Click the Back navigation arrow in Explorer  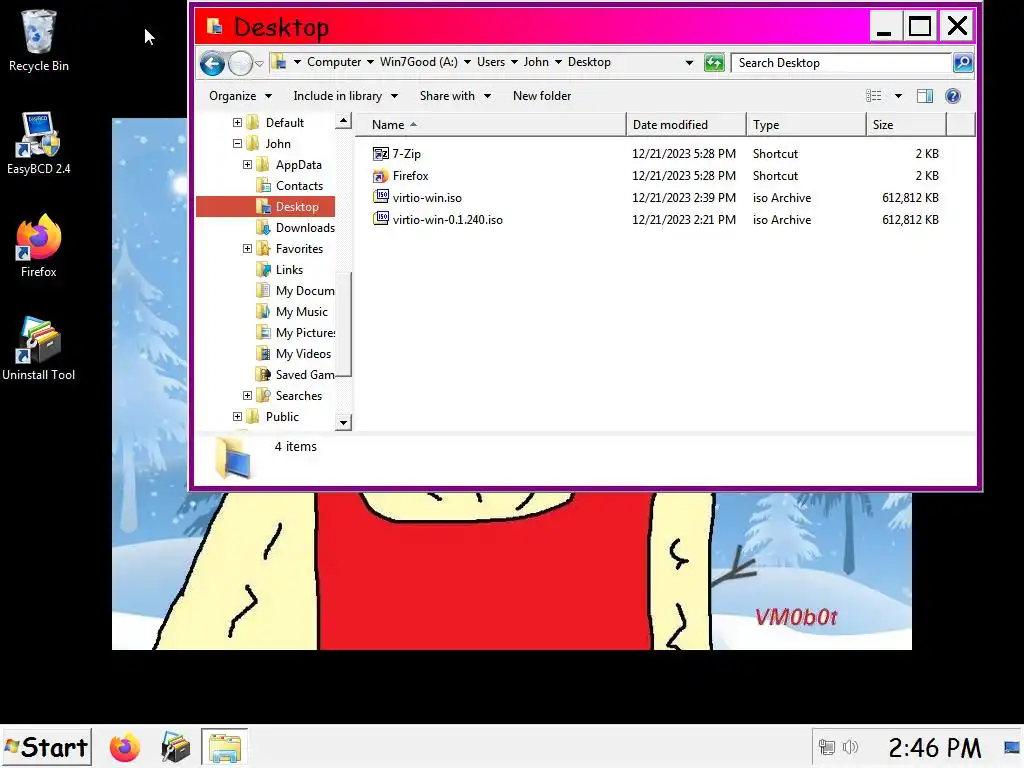click(212, 63)
